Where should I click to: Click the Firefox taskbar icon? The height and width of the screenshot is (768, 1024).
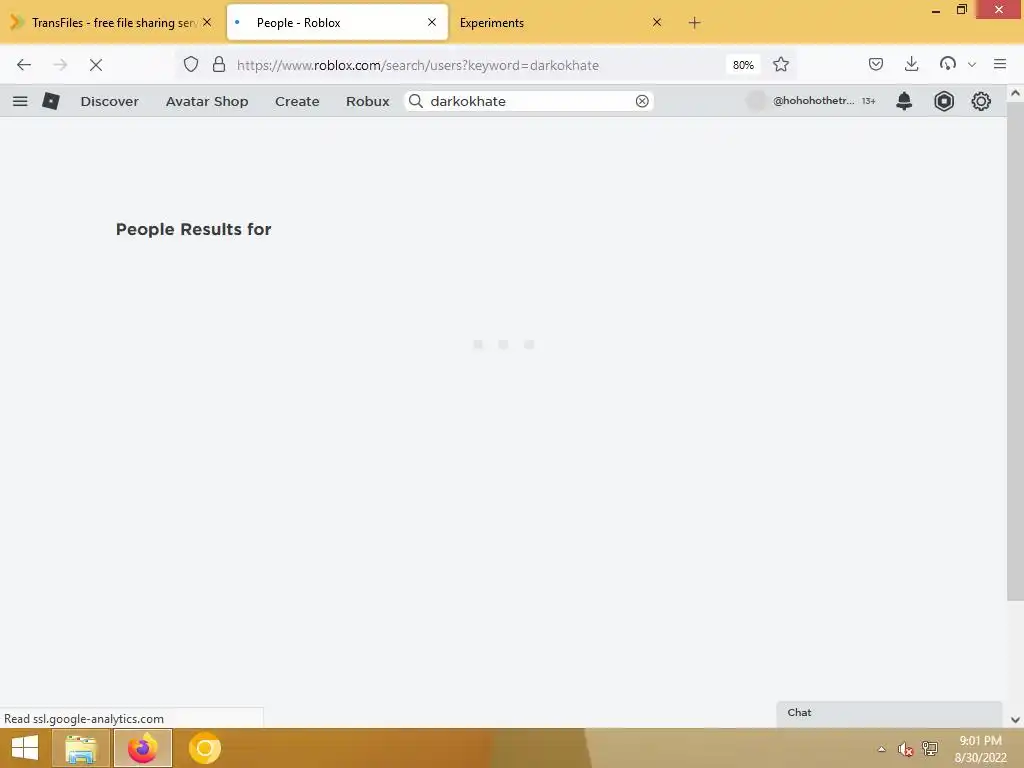coord(143,748)
